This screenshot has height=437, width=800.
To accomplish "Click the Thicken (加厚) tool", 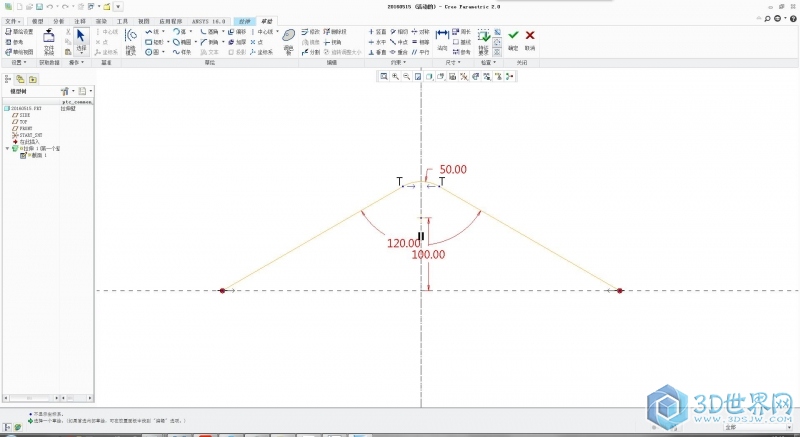I will pos(237,42).
